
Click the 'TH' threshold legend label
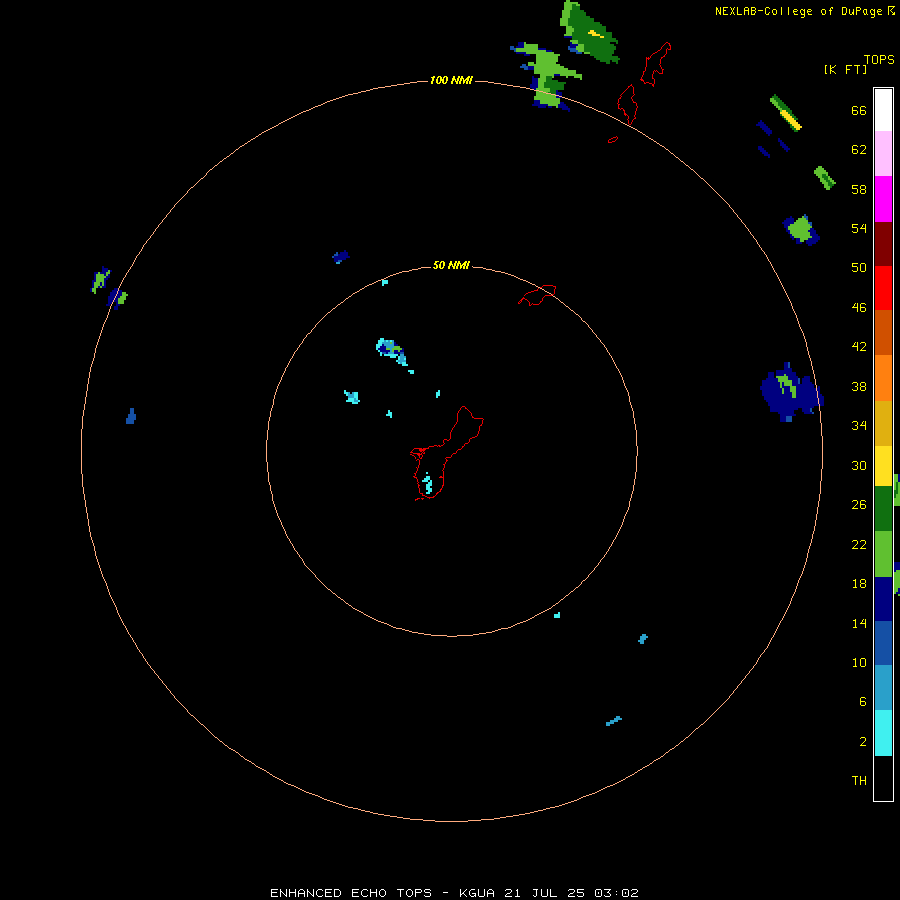pos(859,780)
